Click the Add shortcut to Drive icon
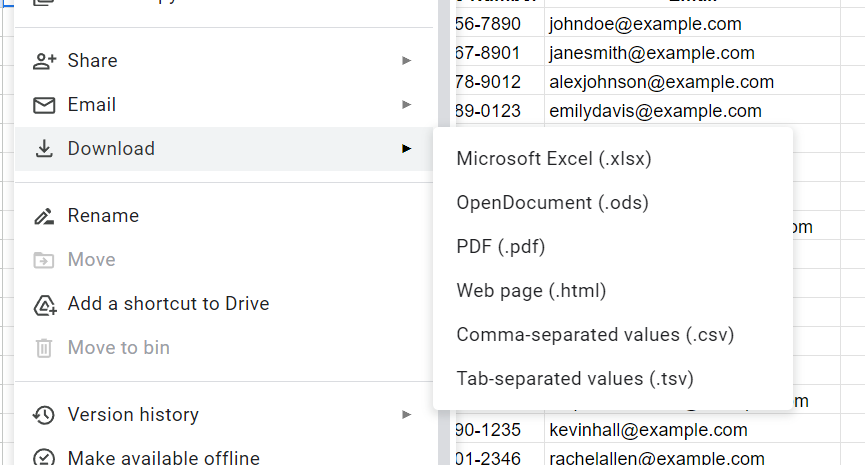This screenshot has width=865, height=465. point(44,304)
